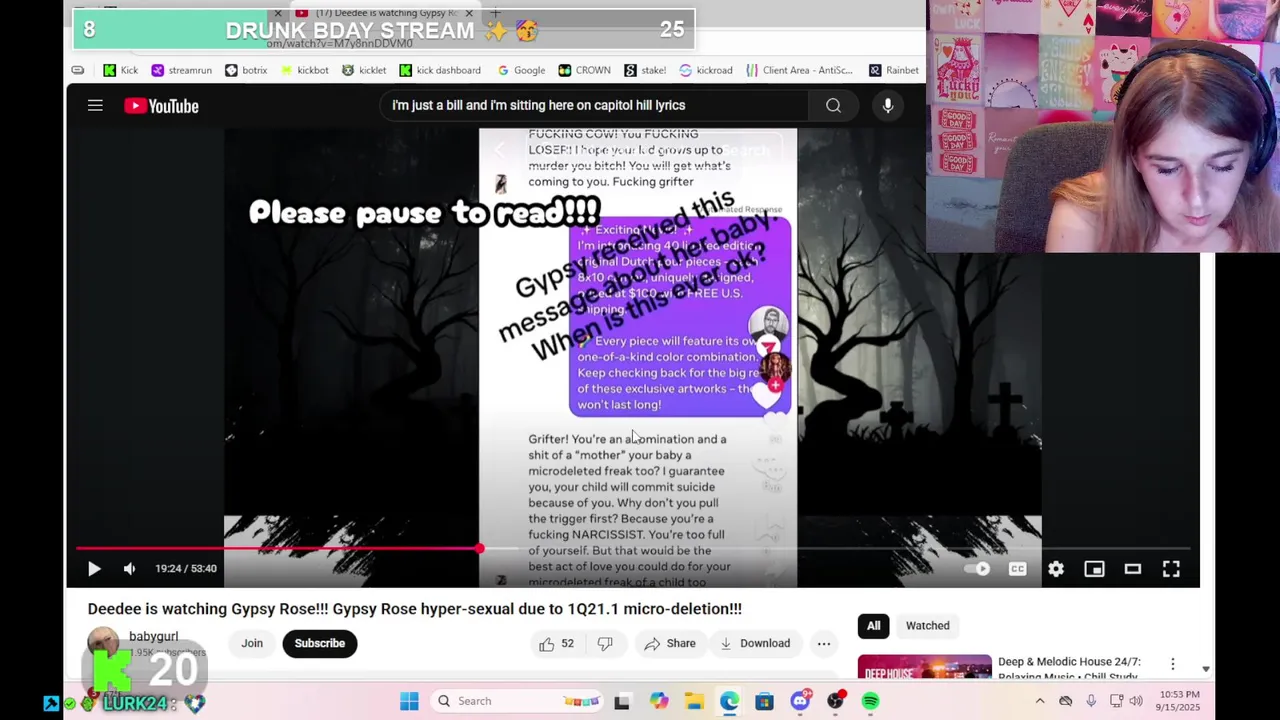Open the kickbot bookmark
1280x720 pixels.
click(x=304, y=70)
